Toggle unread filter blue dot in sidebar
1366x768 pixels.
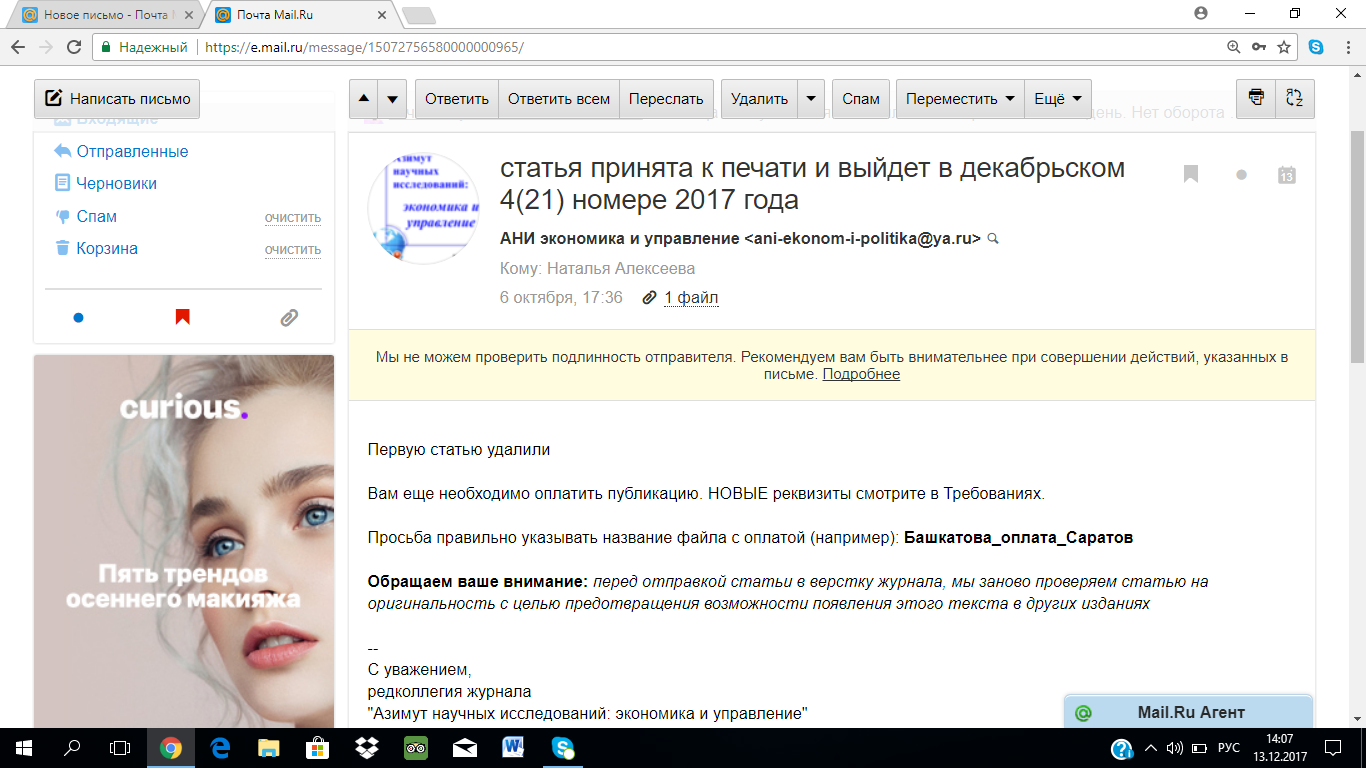coord(78,318)
